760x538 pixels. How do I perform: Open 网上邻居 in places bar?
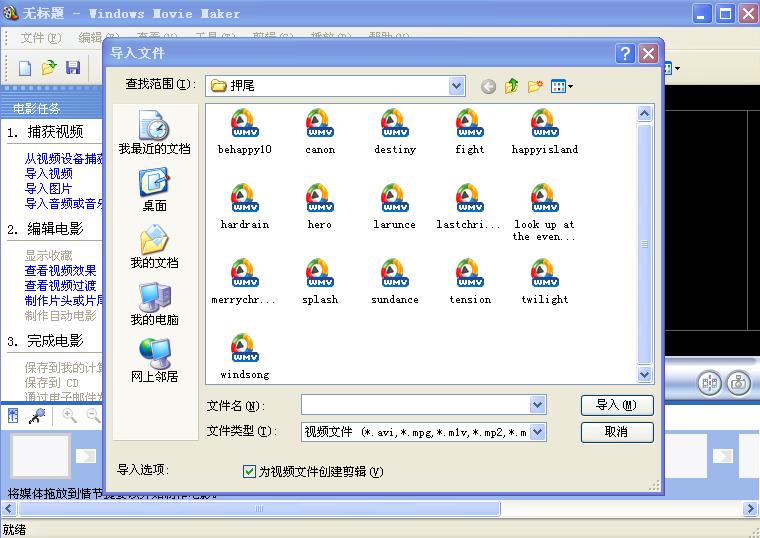click(154, 360)
